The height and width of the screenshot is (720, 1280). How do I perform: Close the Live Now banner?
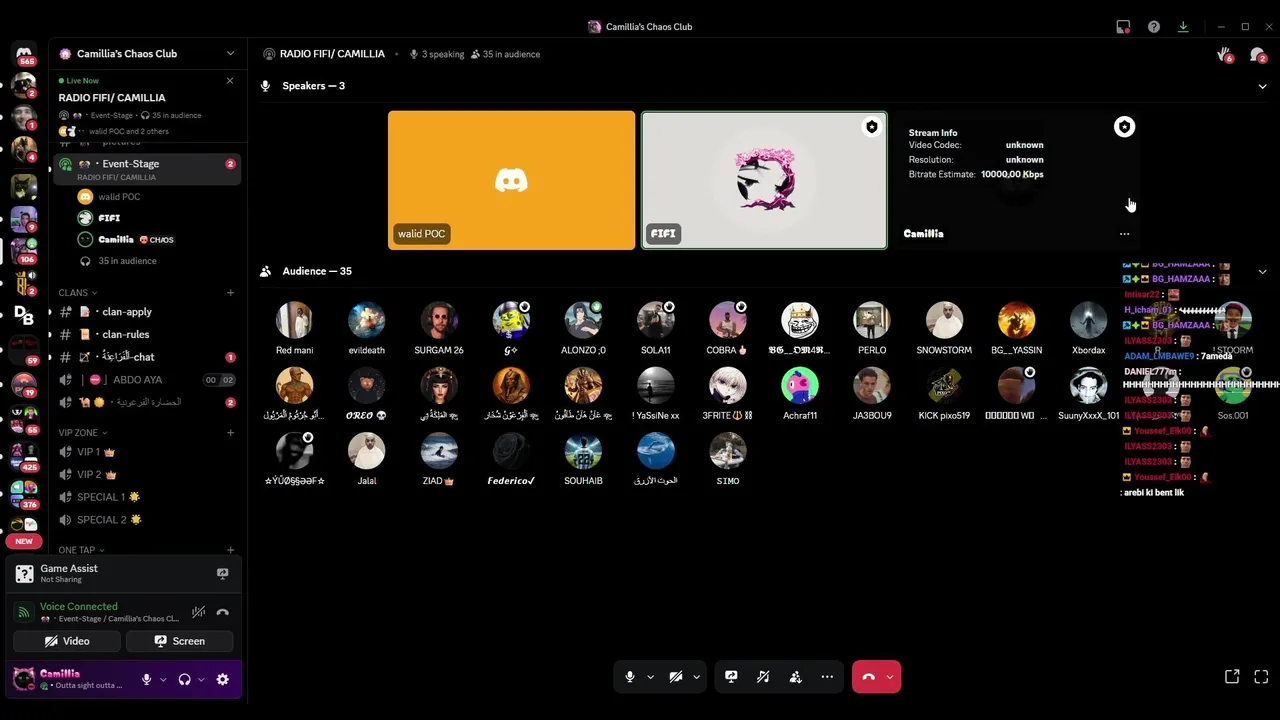coord(230,81)
